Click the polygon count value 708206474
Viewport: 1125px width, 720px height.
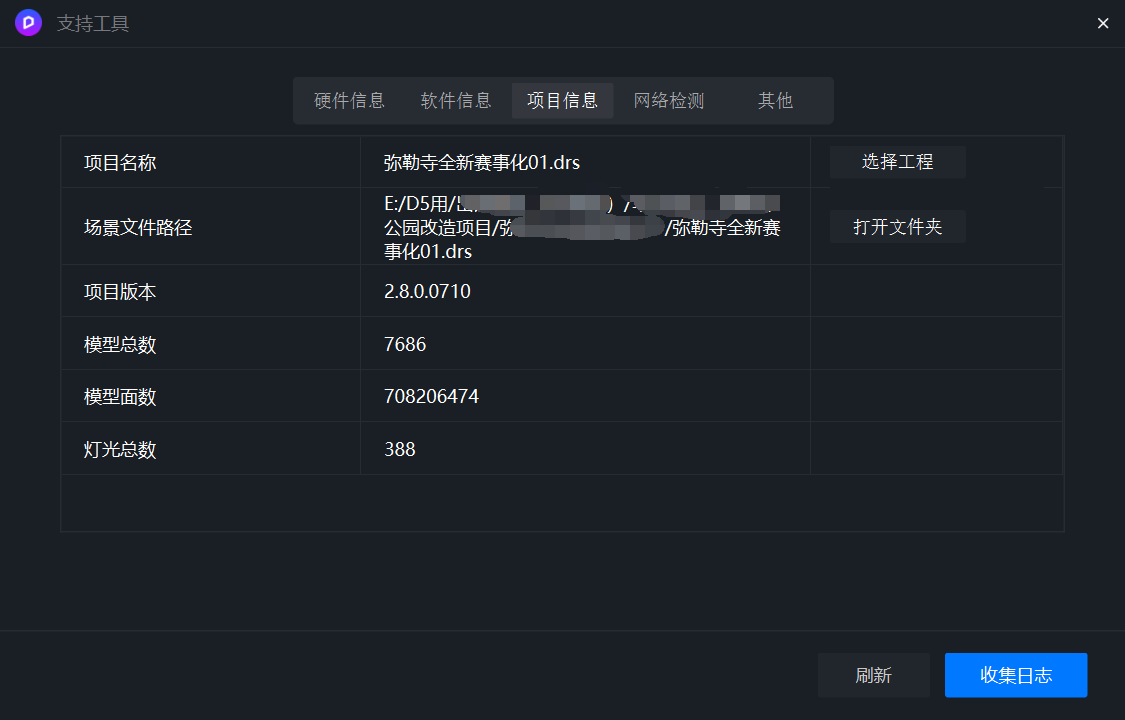coord(431,397)
